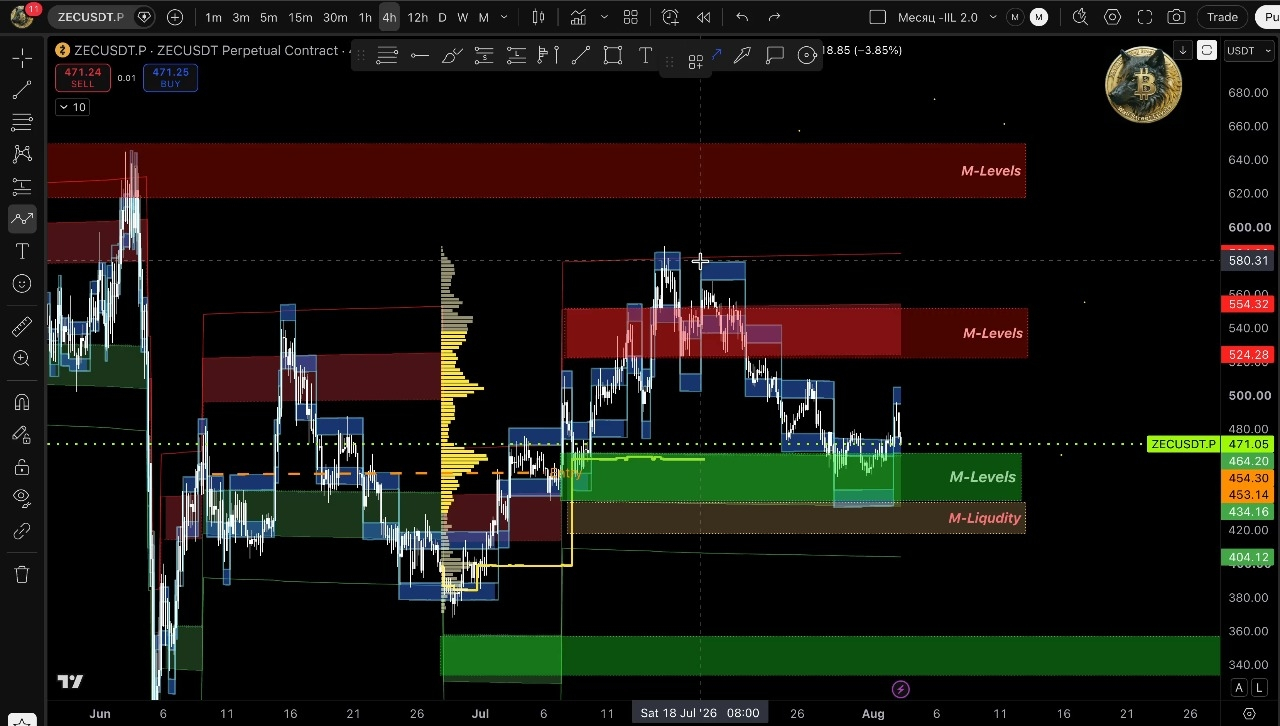Undo the last chart action
The height and width of the screenshot is (726, 1280).
(742, 17)
